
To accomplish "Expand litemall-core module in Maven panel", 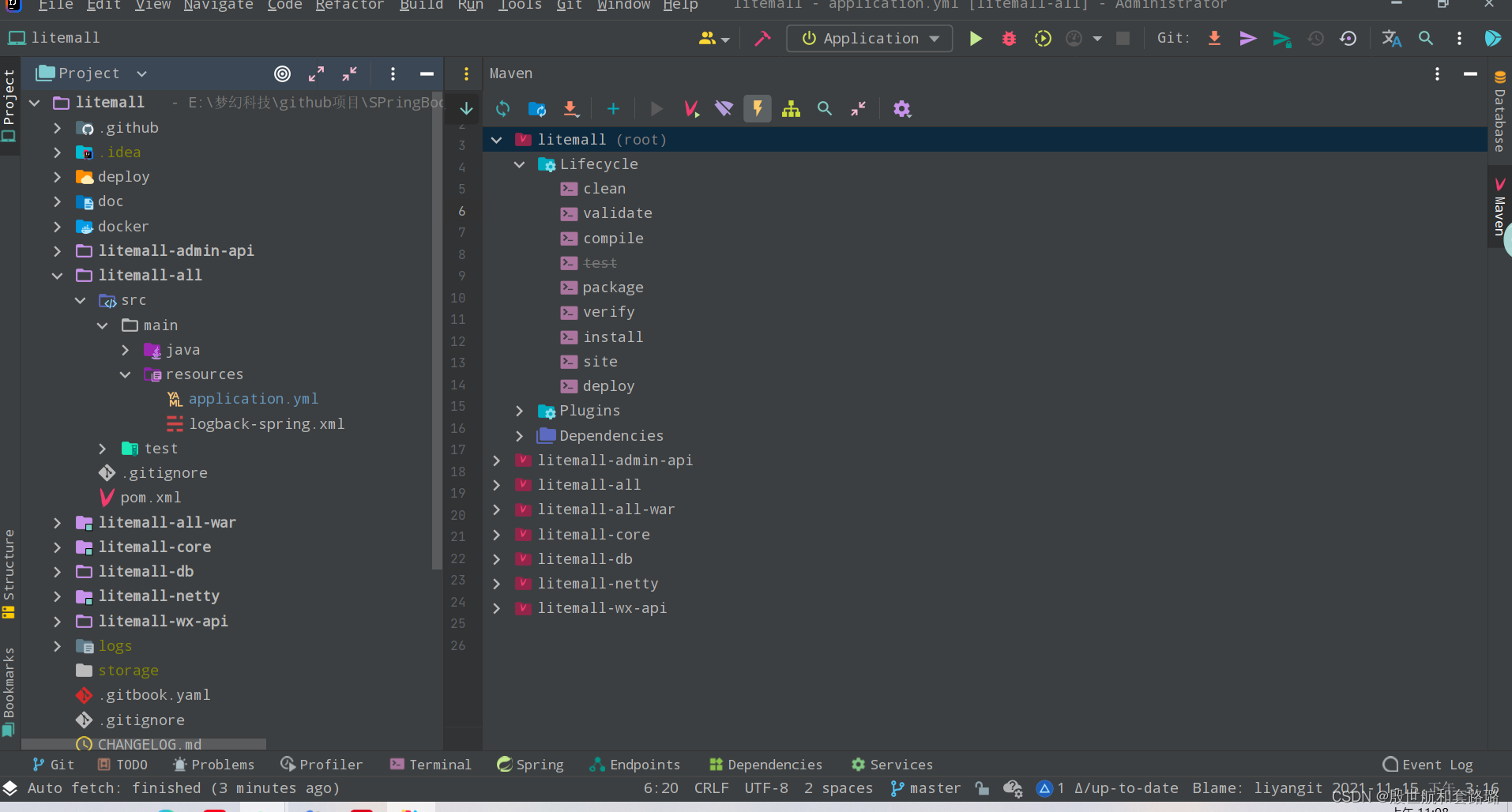I will click(496, 535).
